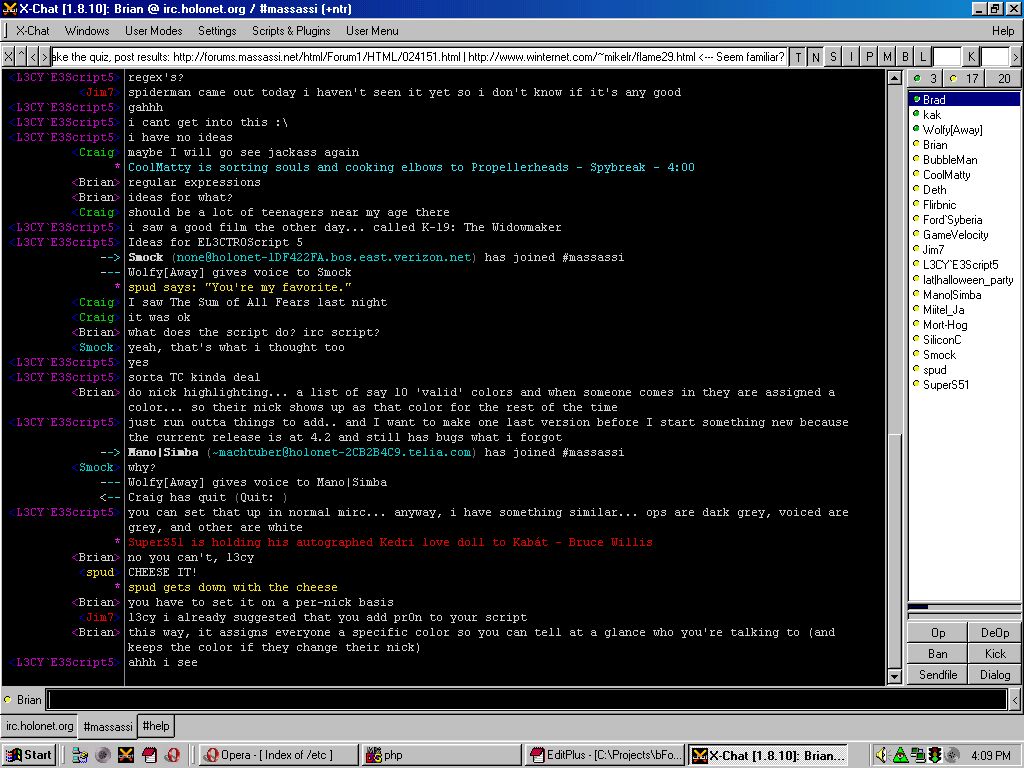Toggle channel mode L (user limit)
This screenshot has width=1024, height=768.
tap(922, 57)
